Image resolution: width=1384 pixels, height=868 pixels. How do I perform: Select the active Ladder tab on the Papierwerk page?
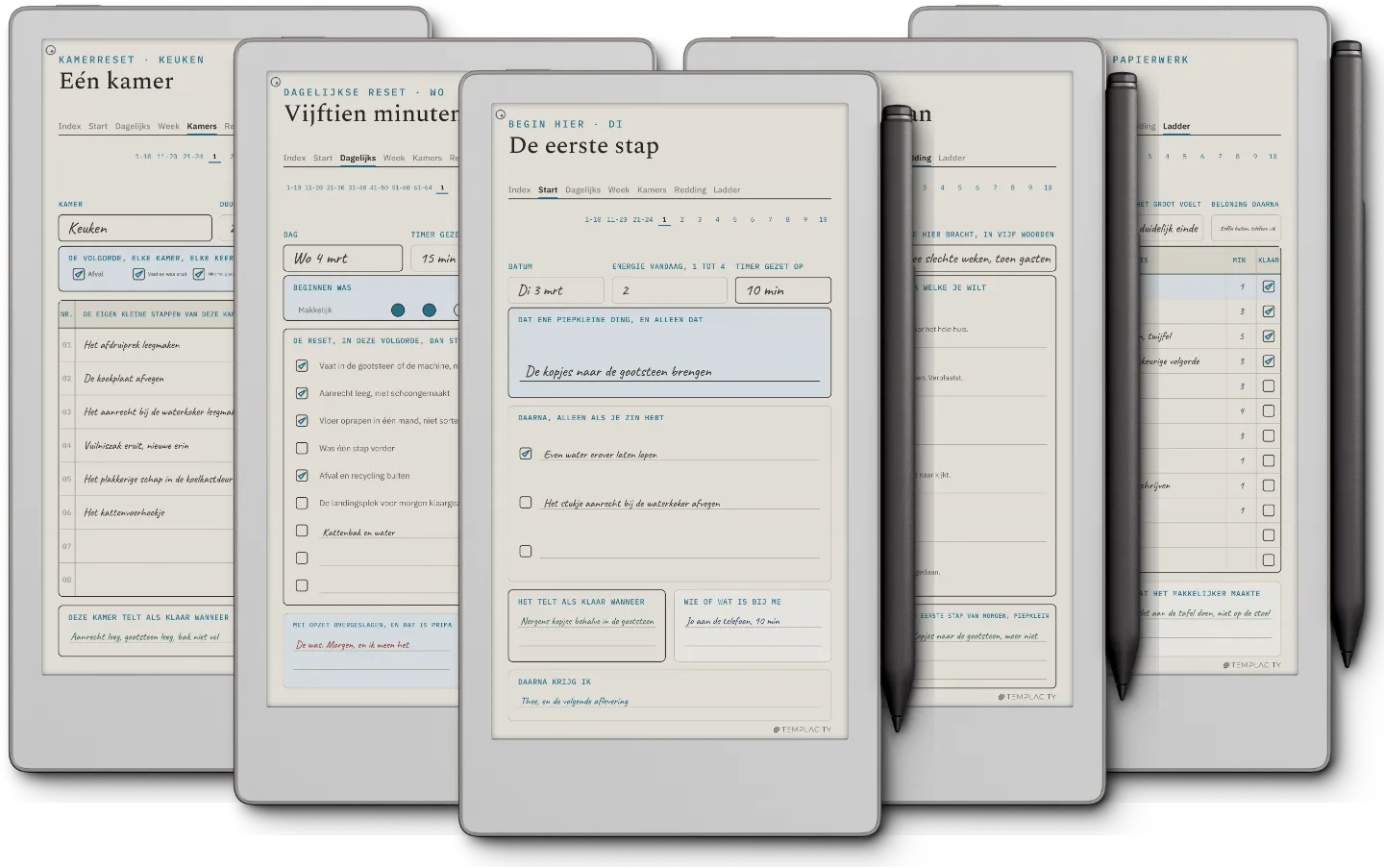(1176, 126)
